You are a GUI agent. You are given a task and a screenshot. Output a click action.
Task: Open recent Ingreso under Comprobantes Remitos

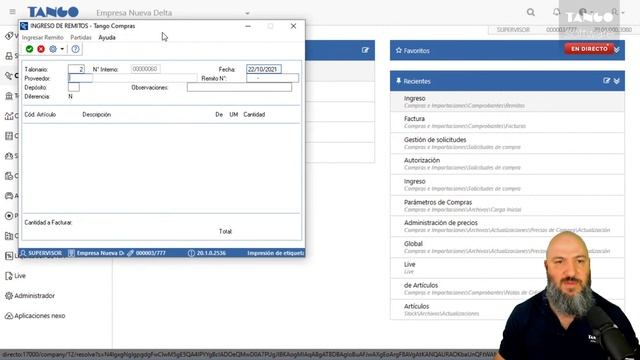coord(507,102)
